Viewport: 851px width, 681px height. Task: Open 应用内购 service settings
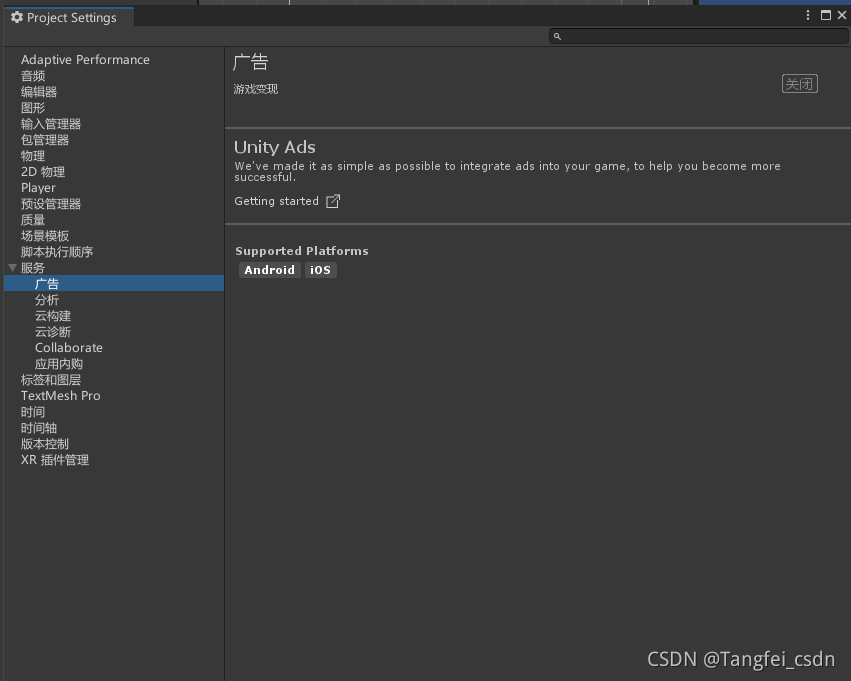coord(59,364)
